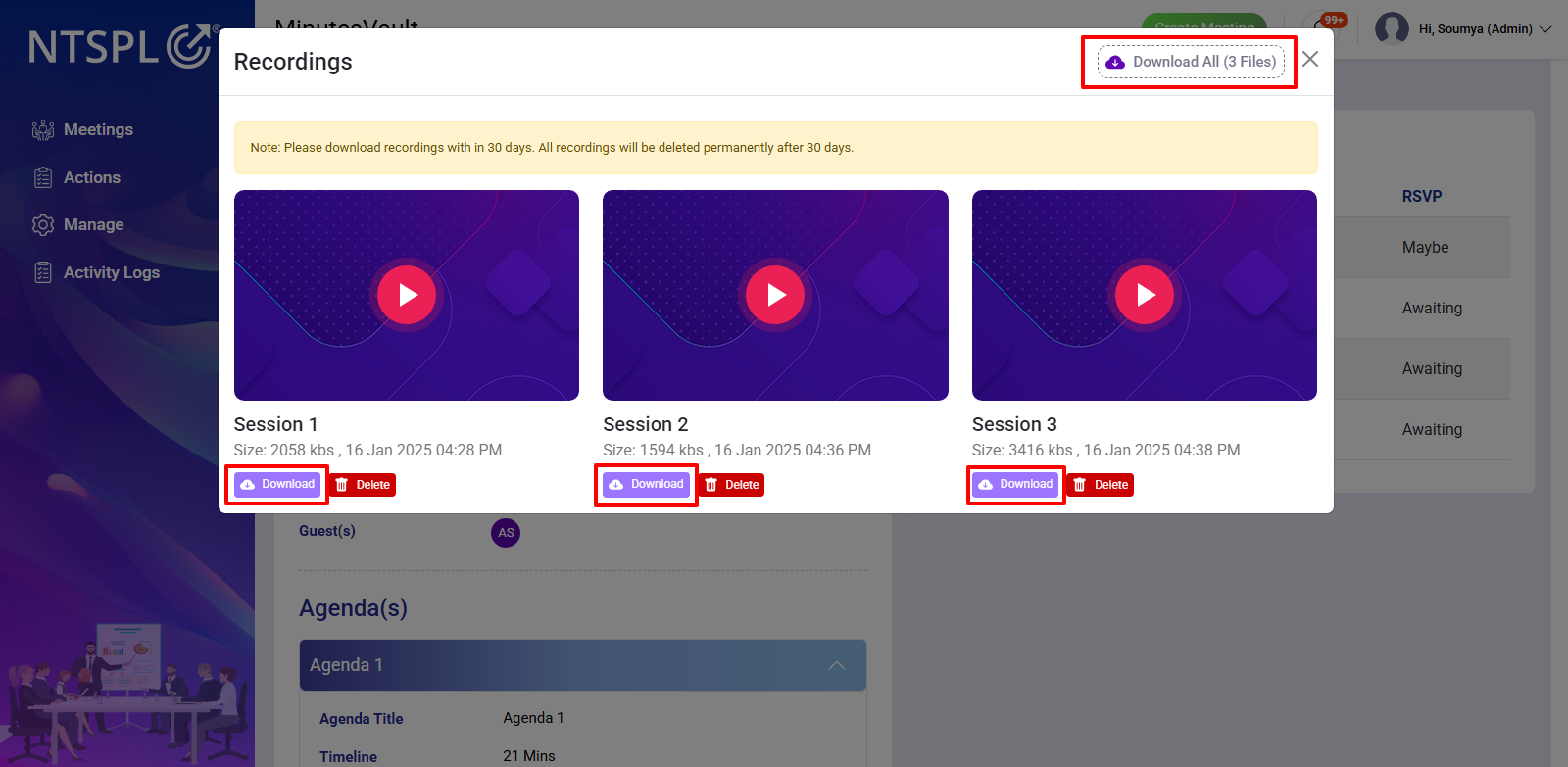
Task: Delete the Session 3 recording
Action: pyautogui.click(x=1101, y=485)
